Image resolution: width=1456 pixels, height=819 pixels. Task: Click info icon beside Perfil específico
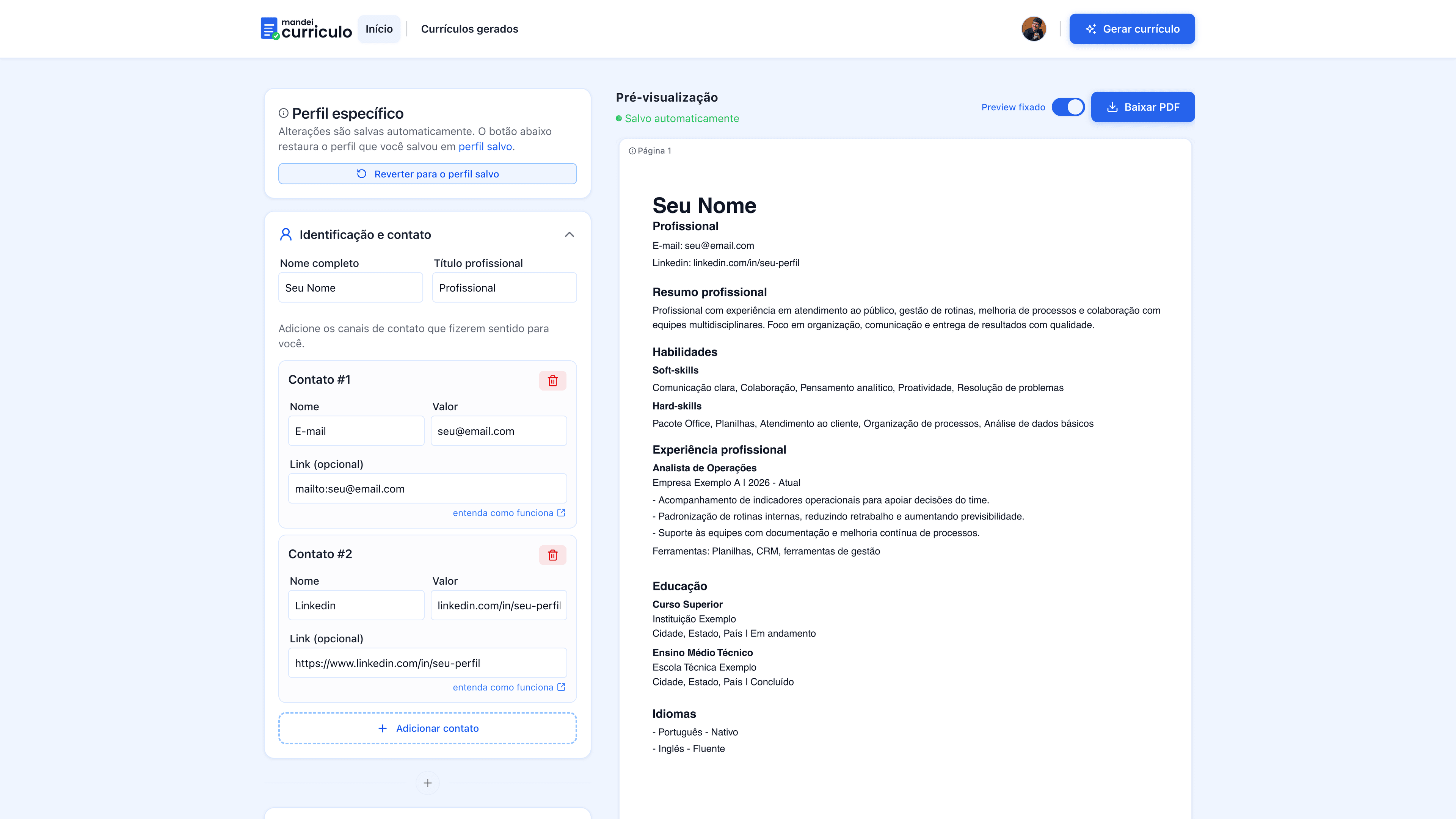(x=283, y=113)
